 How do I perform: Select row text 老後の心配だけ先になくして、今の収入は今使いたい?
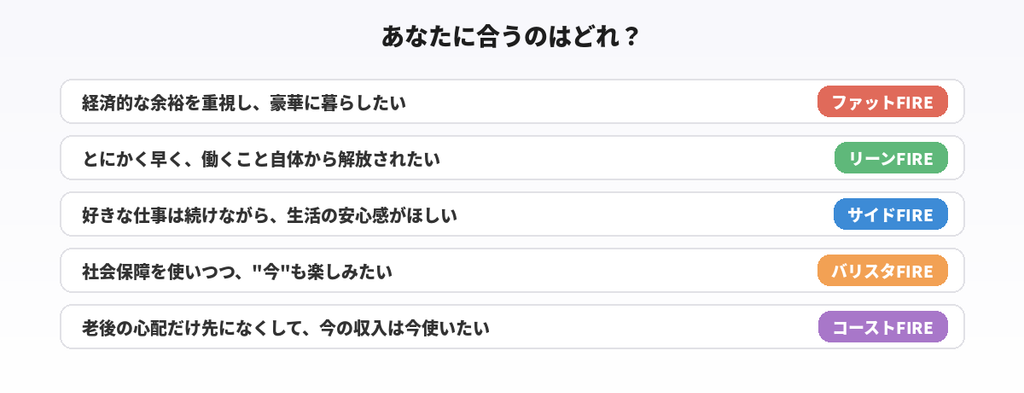pyautogui.click(x=286, y=328)
